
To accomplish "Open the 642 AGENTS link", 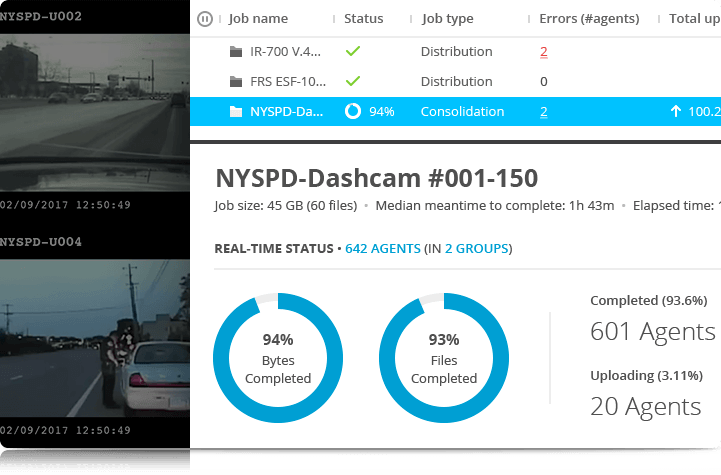I will [x=383, y=248].
